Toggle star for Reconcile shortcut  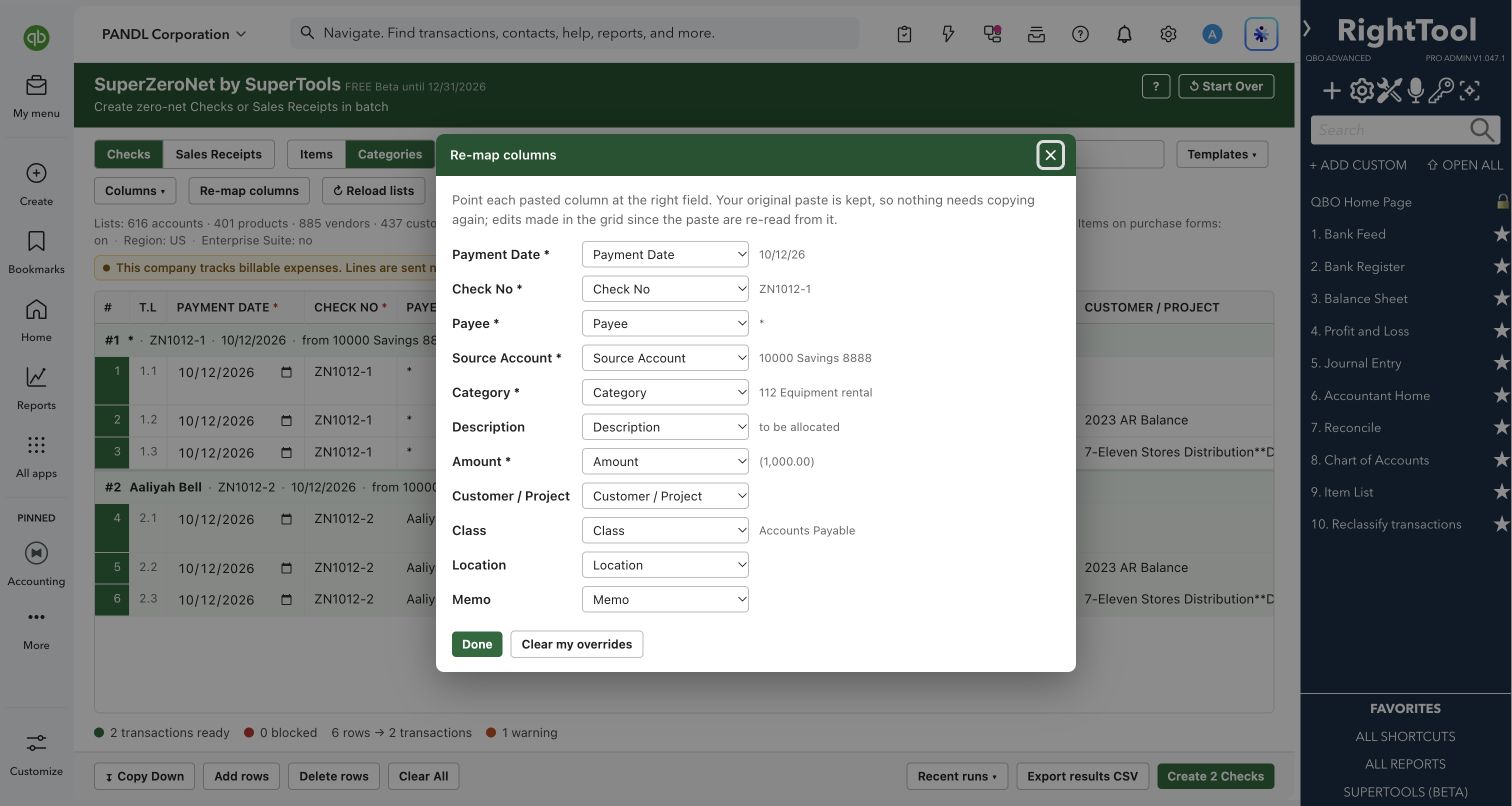click(x=1501, y=427)
